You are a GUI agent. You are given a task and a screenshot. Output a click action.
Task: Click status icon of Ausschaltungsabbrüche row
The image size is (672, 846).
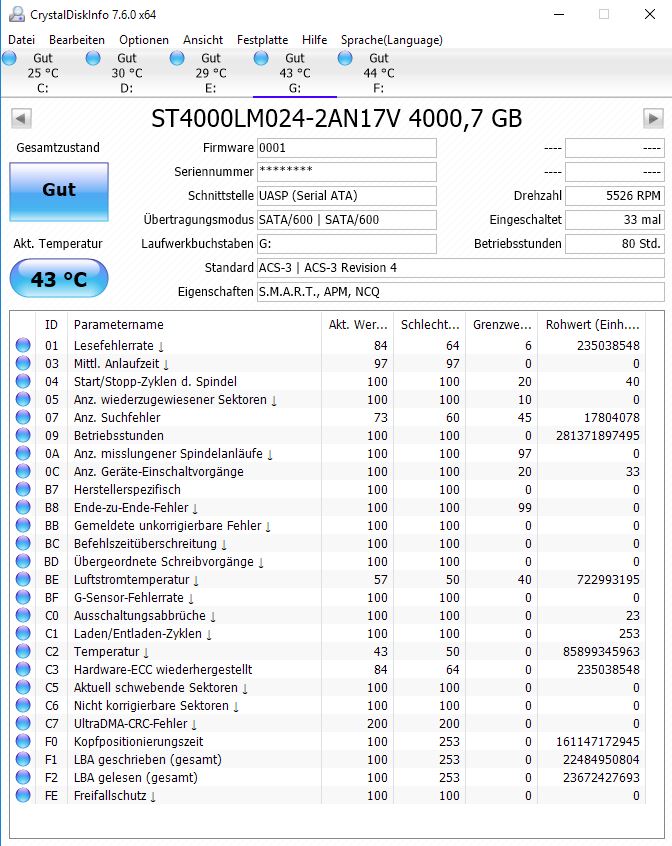23,615
